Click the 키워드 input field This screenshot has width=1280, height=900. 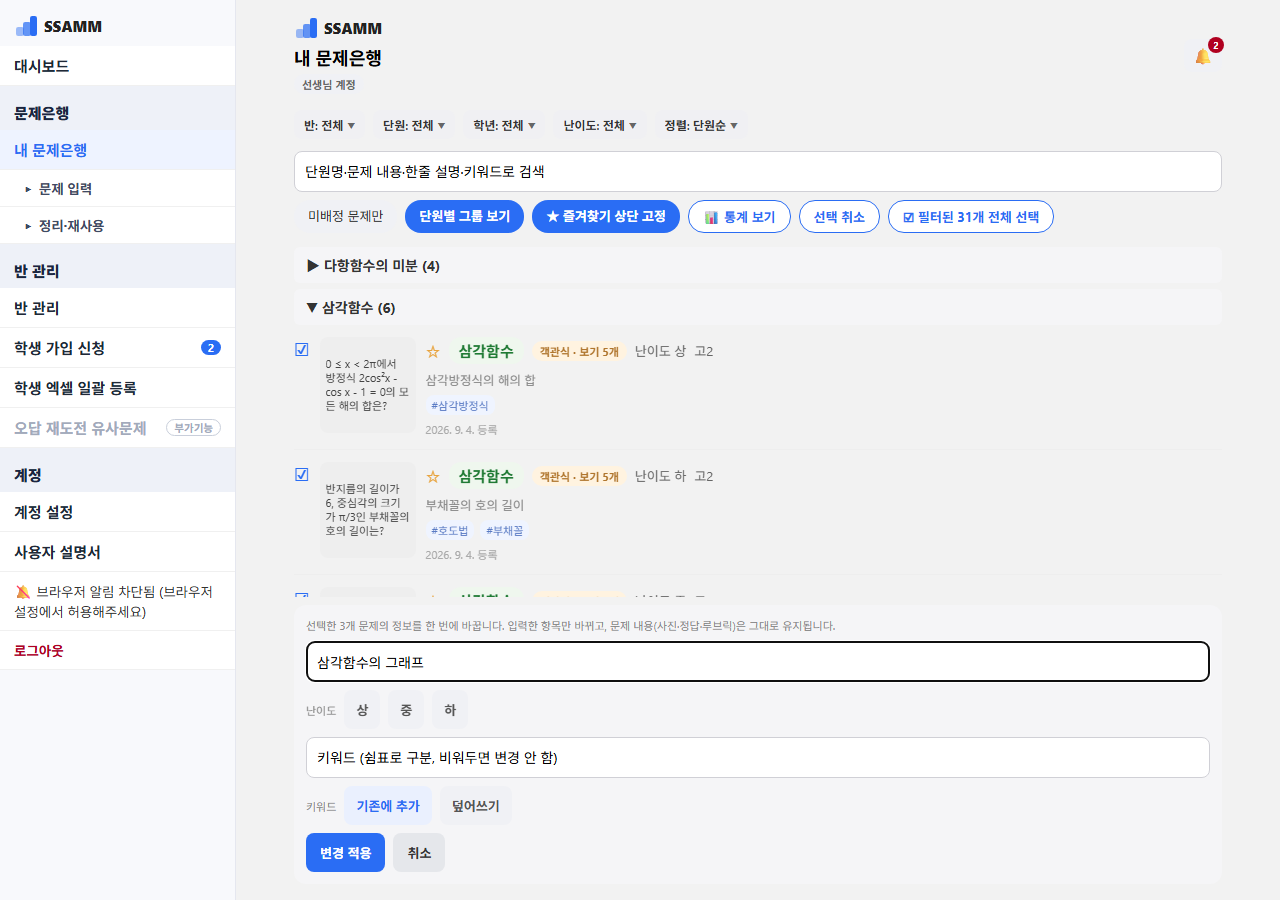[x=758, y=757]
